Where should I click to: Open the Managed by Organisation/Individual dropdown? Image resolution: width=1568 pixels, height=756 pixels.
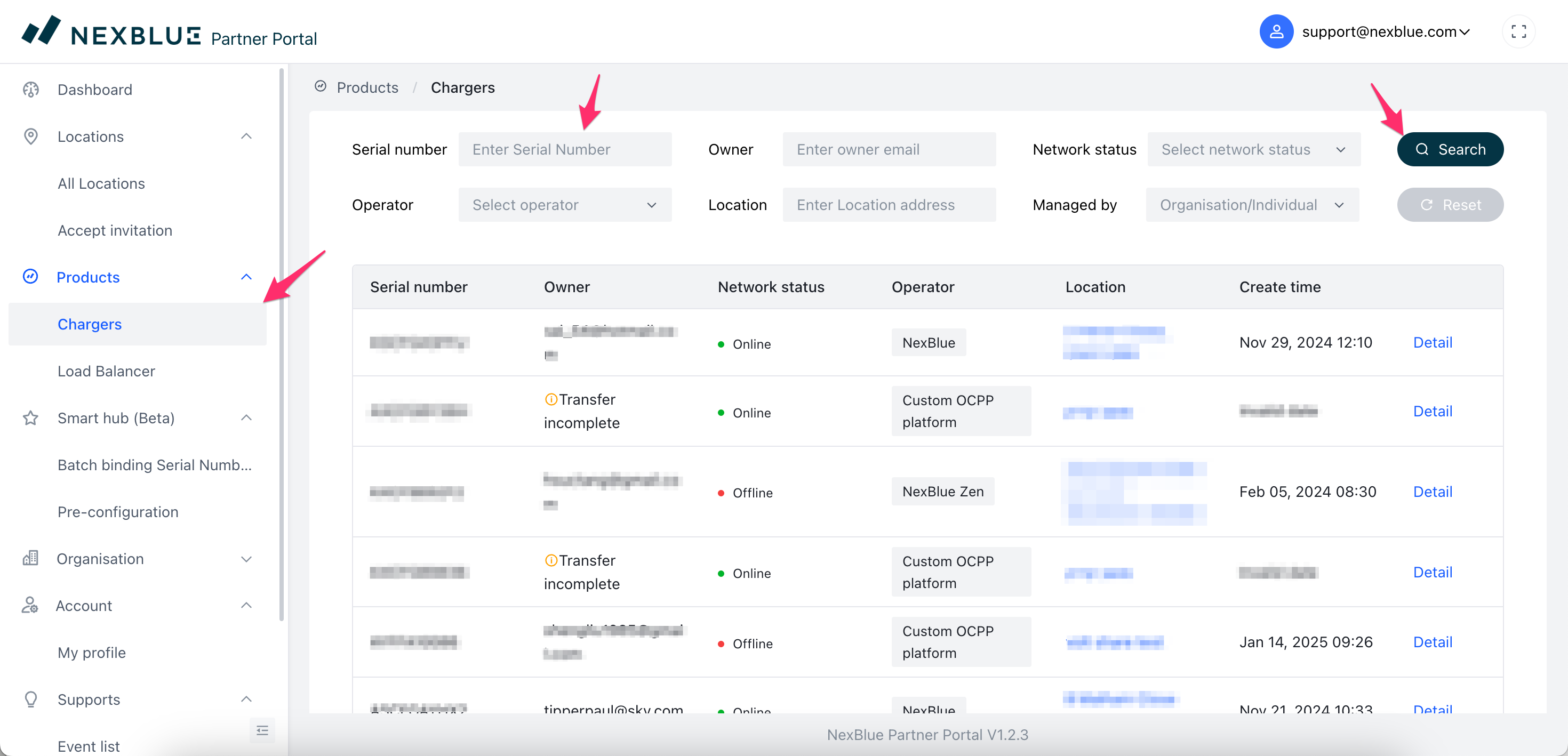(x=1252, y=205)
